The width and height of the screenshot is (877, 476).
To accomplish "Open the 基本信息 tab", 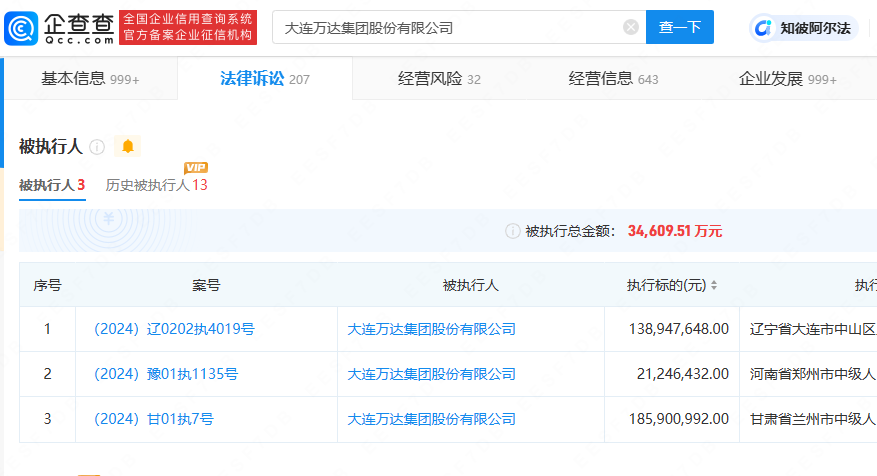I will (x=89, y=79).
